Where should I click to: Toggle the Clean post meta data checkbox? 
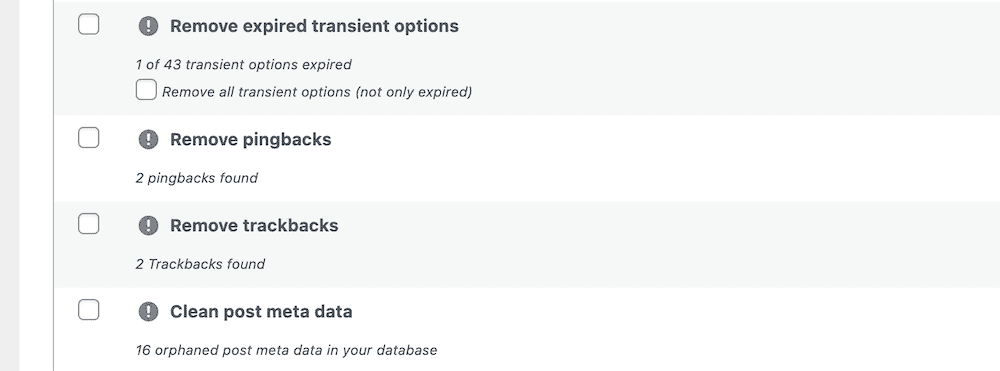click(89, 310)
